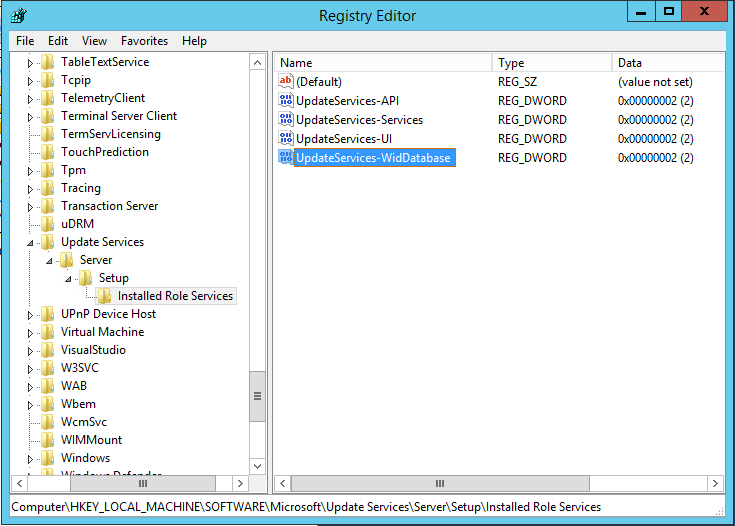
Task: Click the Transaction Server folder icon
Action: 47,206
